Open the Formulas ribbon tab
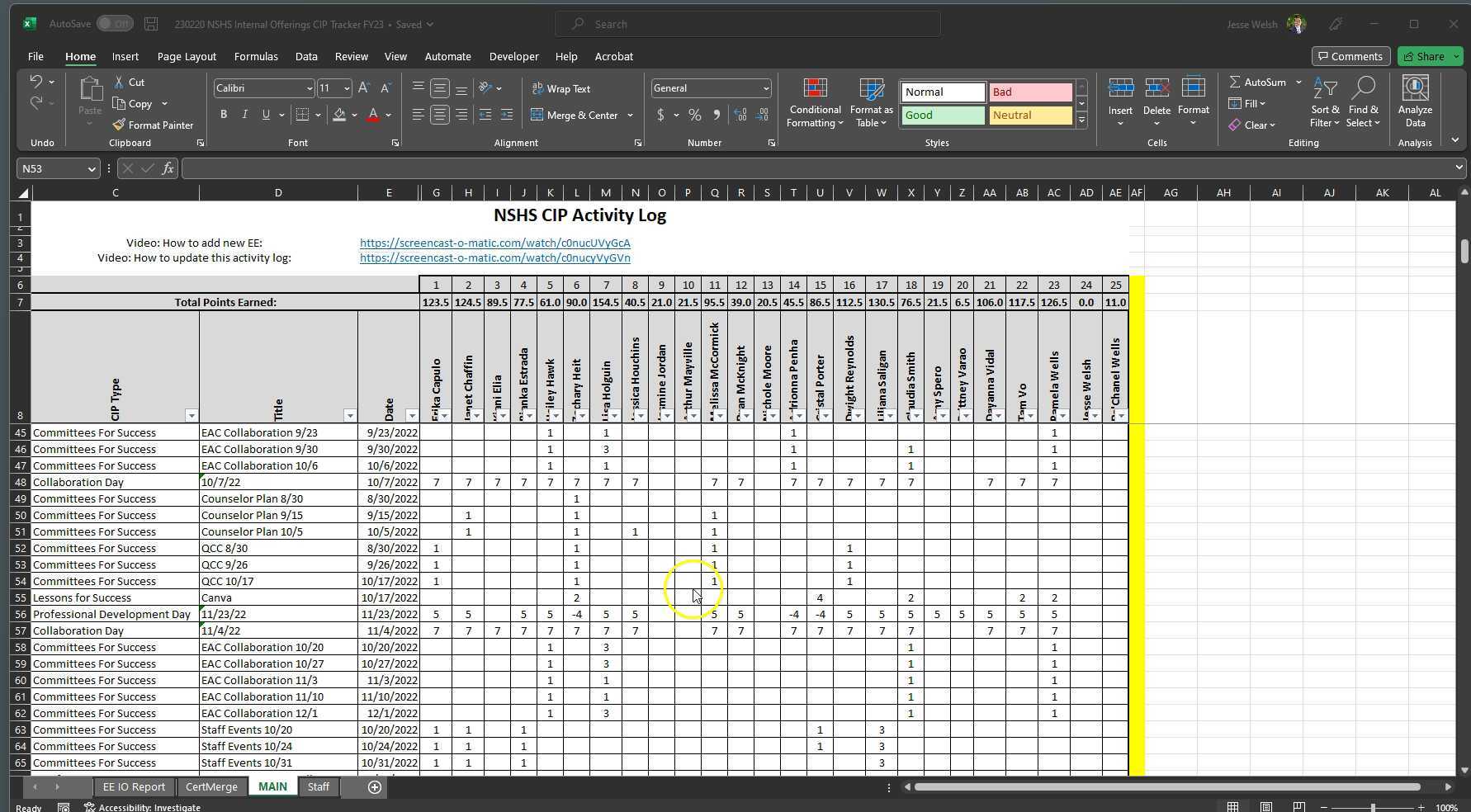The image size is (1471, 812). pyautogui.click(x=256, y=56)
